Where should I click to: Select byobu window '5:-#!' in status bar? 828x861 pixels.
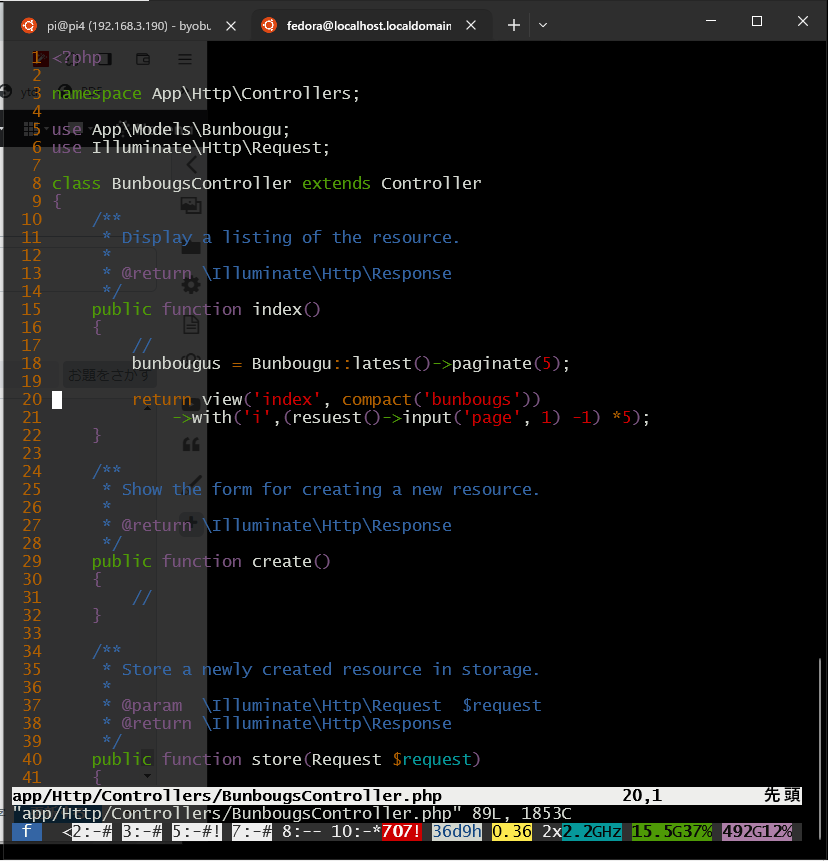[197, 832]
